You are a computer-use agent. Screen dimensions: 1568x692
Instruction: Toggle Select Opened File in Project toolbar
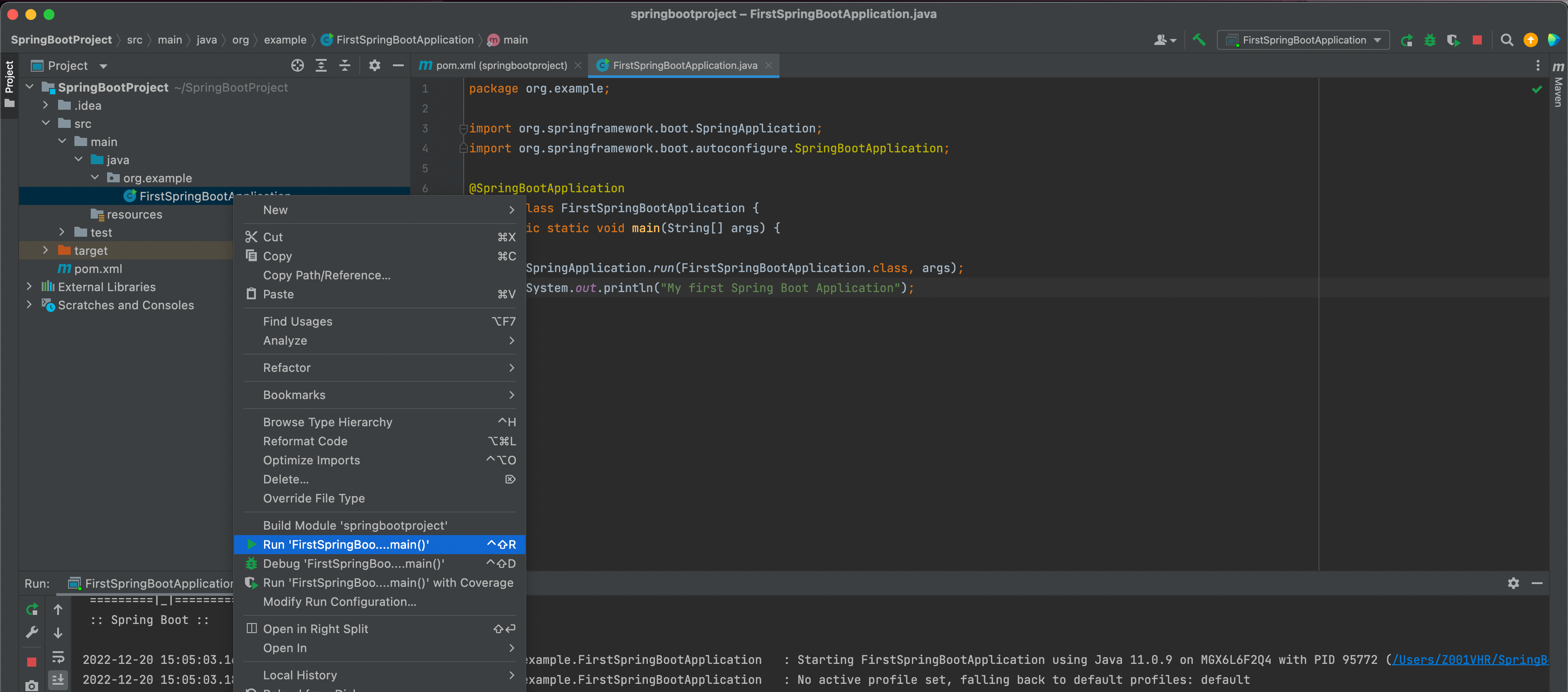pos(297,65)
